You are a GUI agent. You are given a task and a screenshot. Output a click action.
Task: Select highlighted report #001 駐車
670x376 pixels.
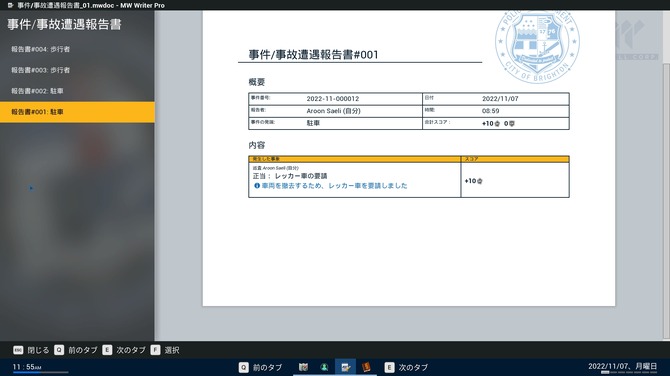point(77,112)
